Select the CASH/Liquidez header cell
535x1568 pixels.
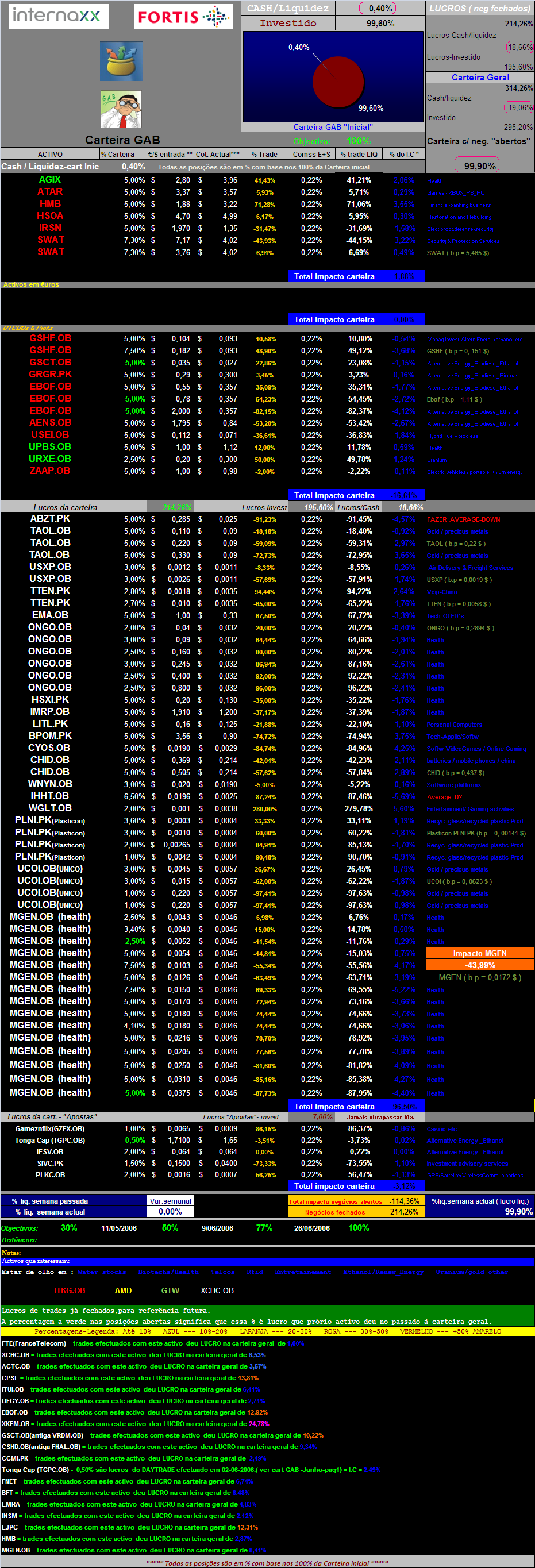[x=288, y=8]
